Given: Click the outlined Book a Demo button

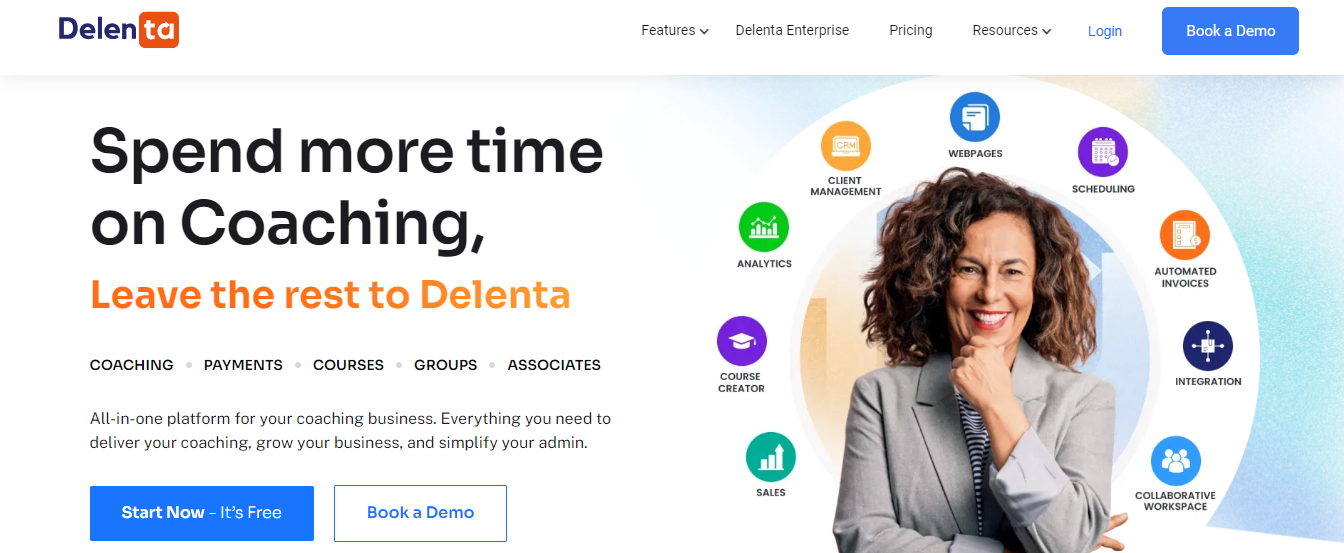Looking at the screenshot, I should 420,513.
